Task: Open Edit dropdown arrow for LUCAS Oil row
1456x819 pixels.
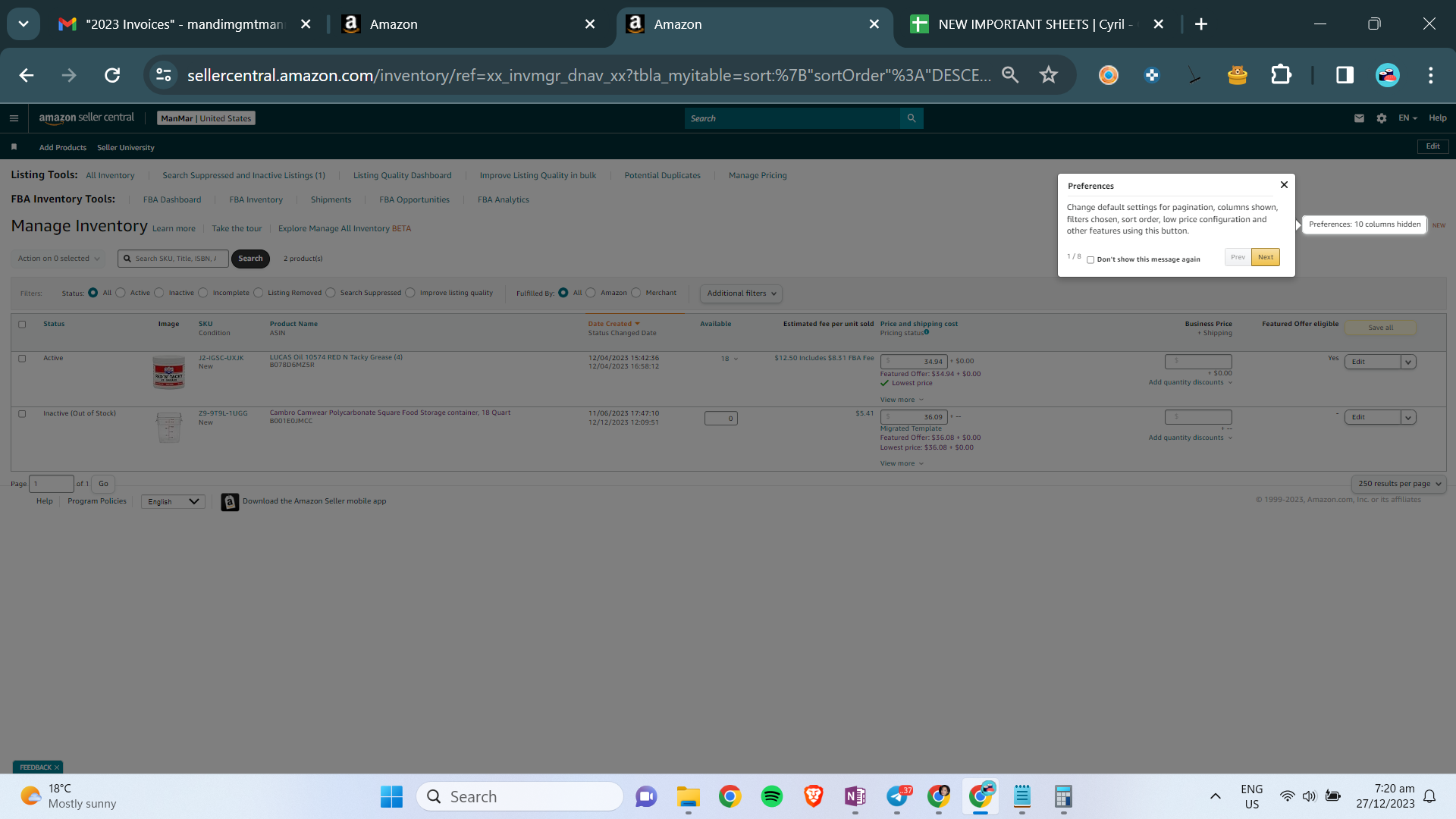Action: pyautogui.click(x=1408, y=362)
